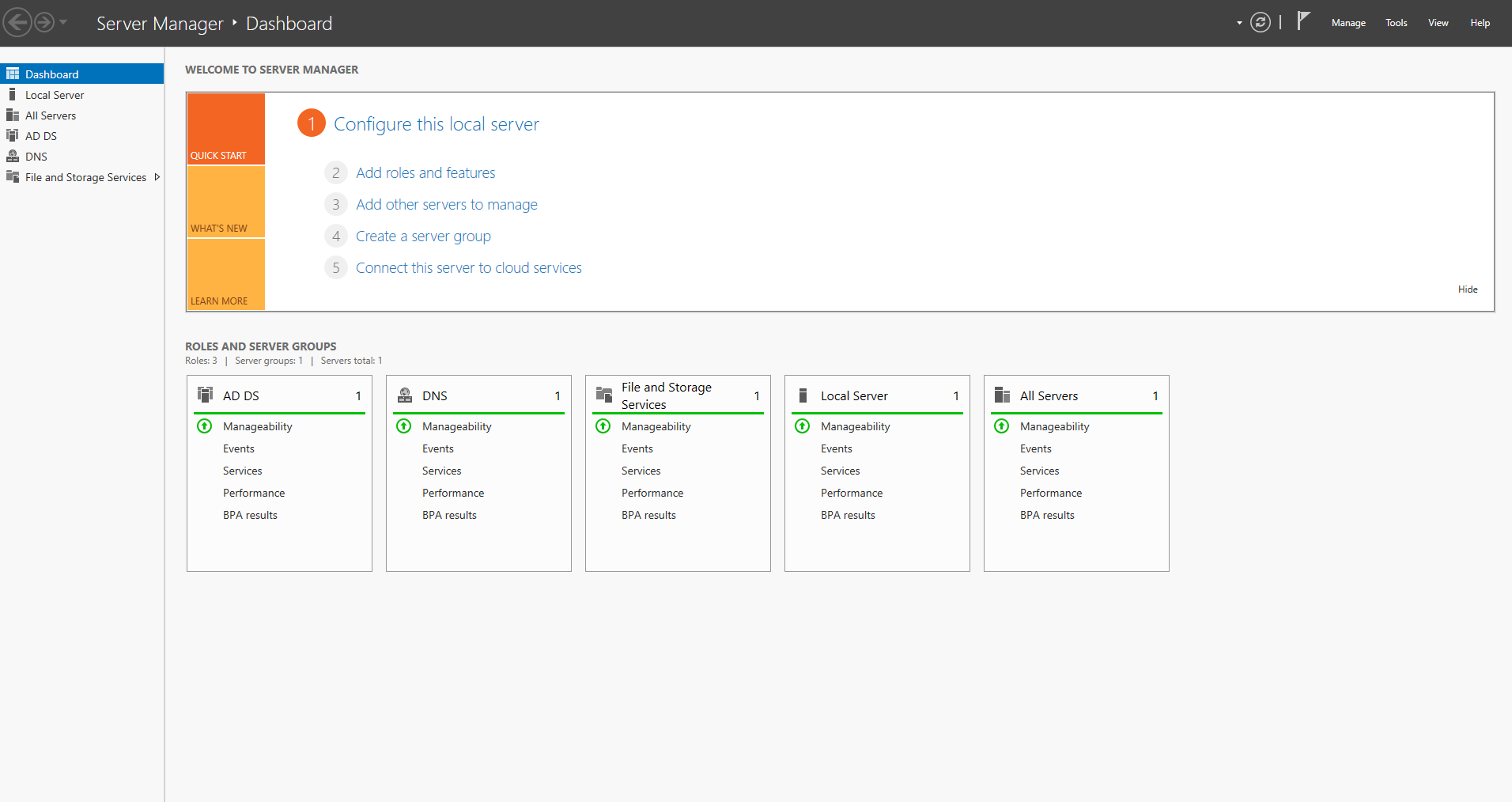Image resolution: width=1512 pixels, height=802 pixels.
Task: Click Create a server group link
Action: coord(423,236)
